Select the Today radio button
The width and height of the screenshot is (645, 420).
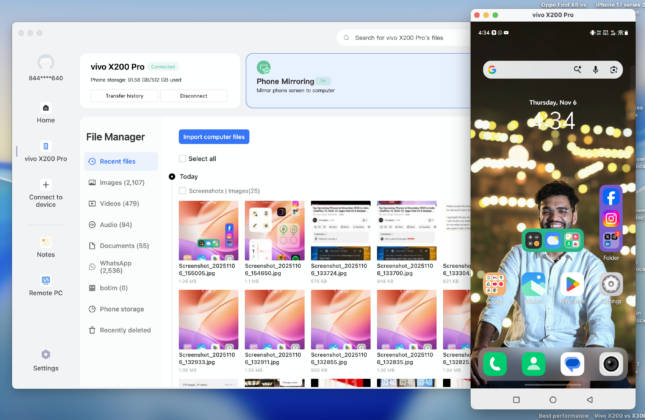172,176
